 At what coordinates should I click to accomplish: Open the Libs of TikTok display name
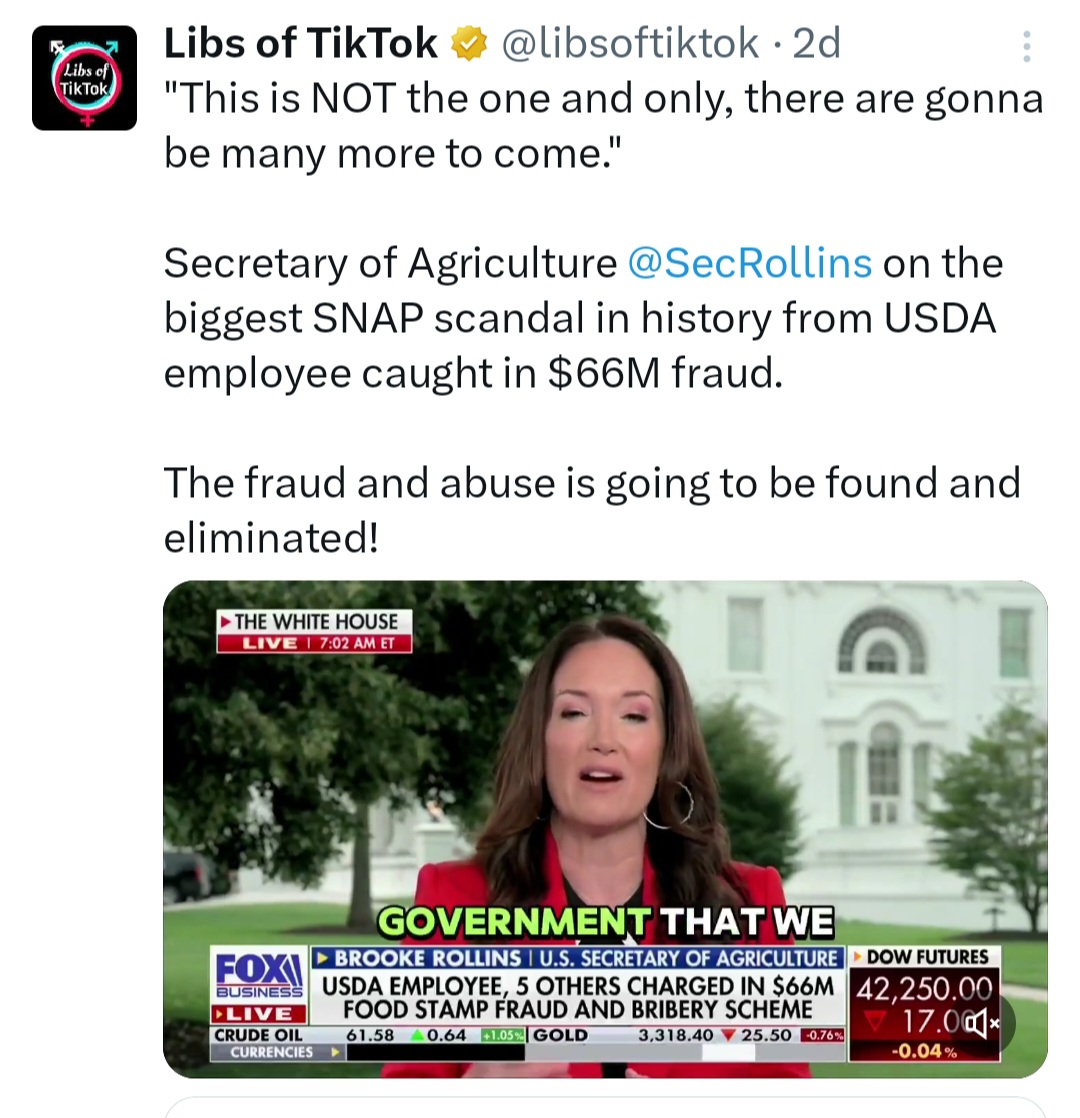tap(300, 43)
